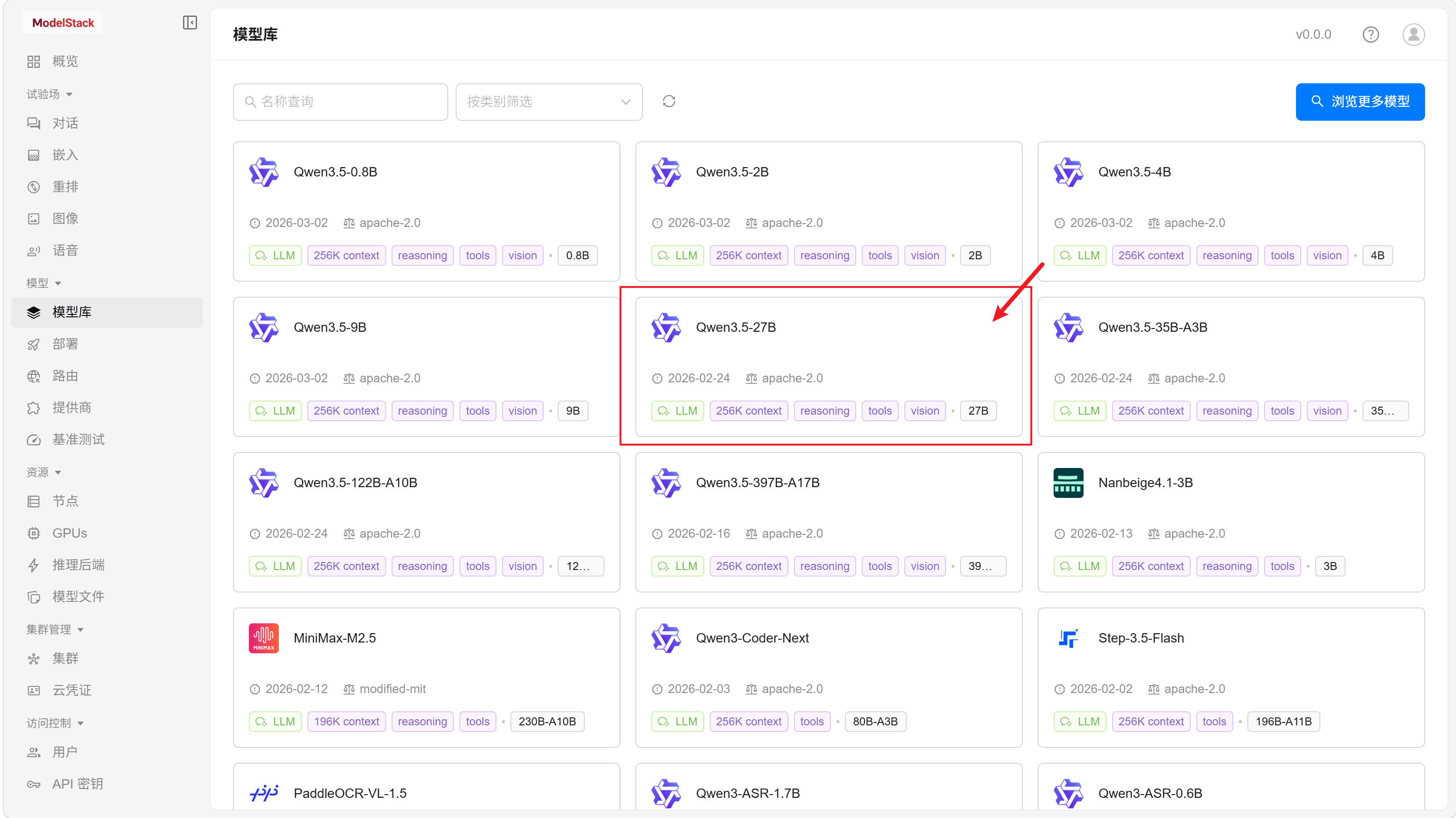Viewport: 1456px width, 818px height.
Task: Open the 嵌入 menu item
Action: coord(107,155)
